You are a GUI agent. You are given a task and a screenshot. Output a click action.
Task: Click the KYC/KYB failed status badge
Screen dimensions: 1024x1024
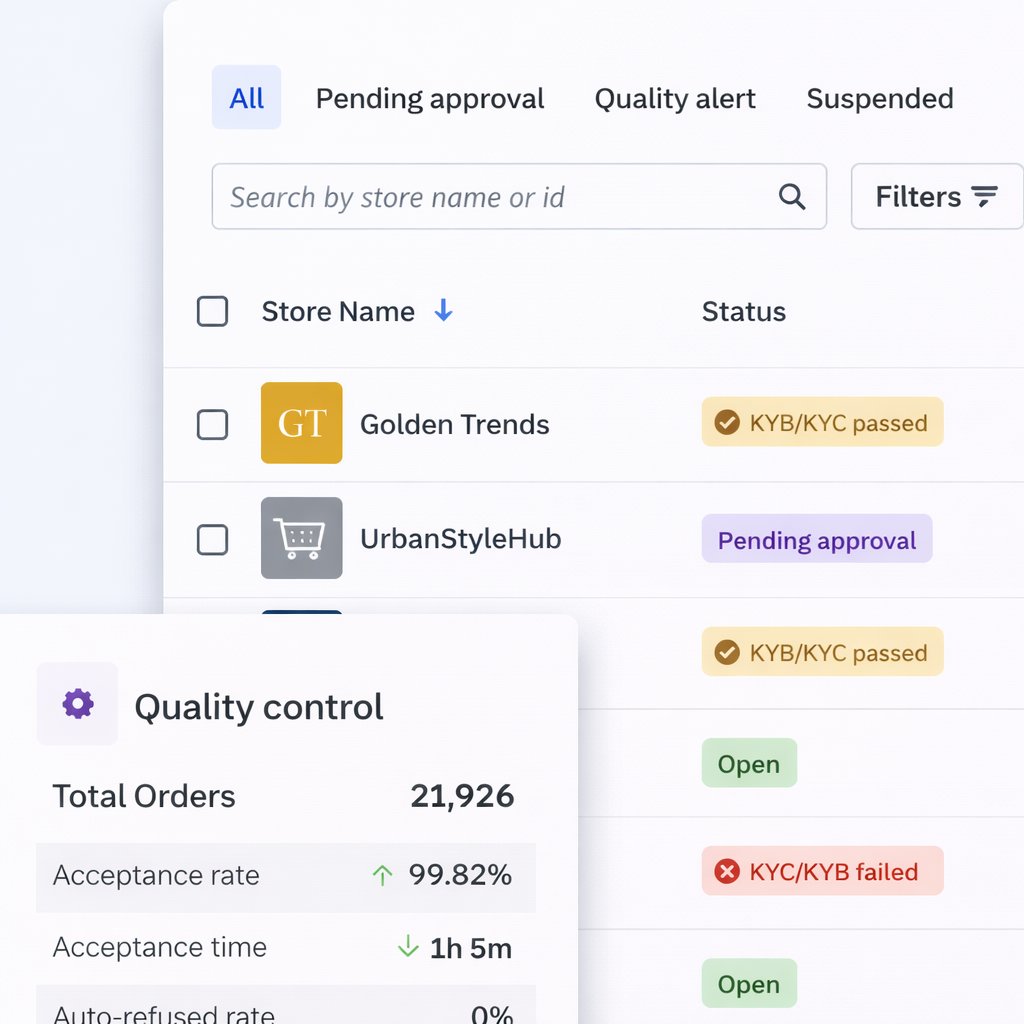coord(822,871)
